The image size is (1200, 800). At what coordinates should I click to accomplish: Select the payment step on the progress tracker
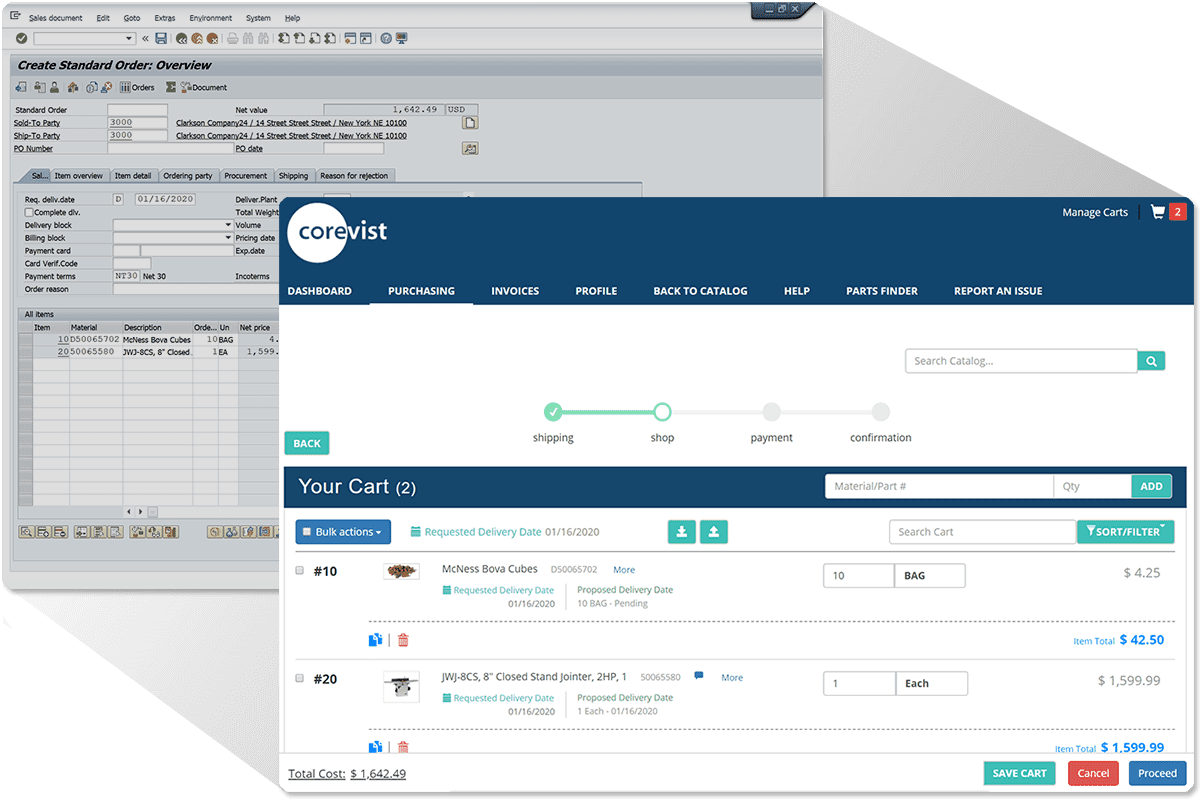(x=771, y=411)
